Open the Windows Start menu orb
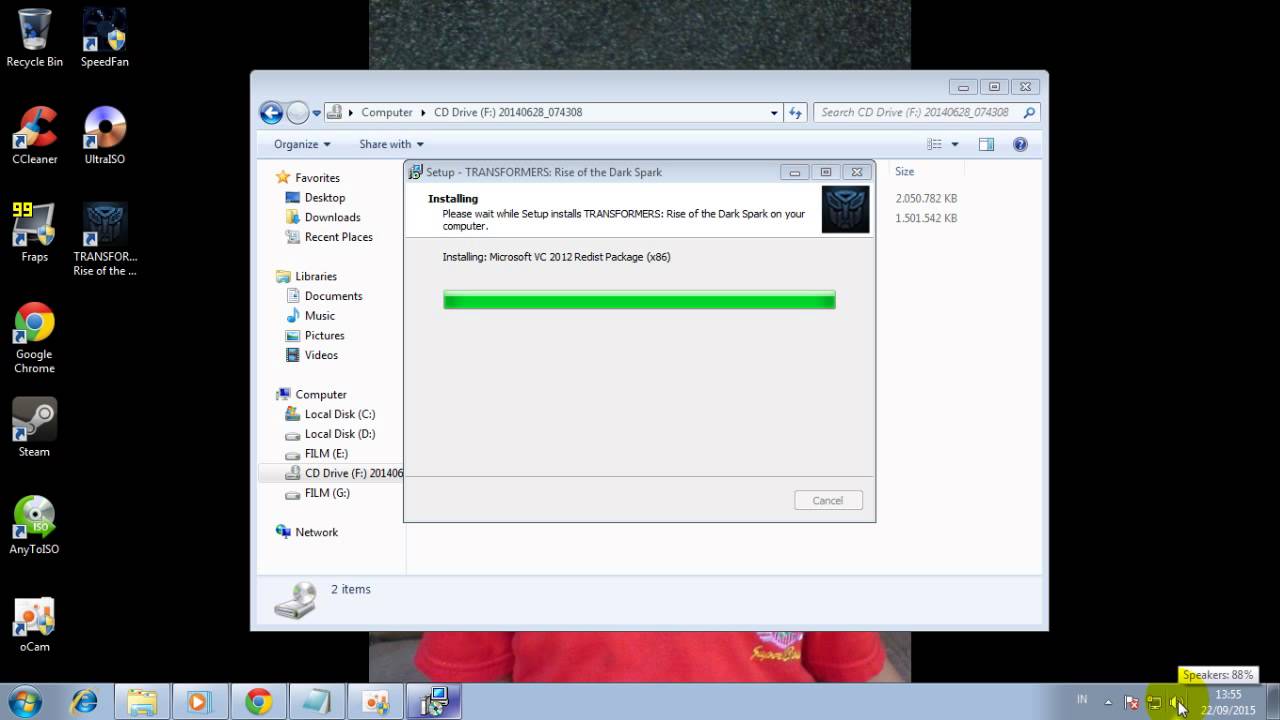Viewport: 1280px width, 720px height. [x=24, y=702]
